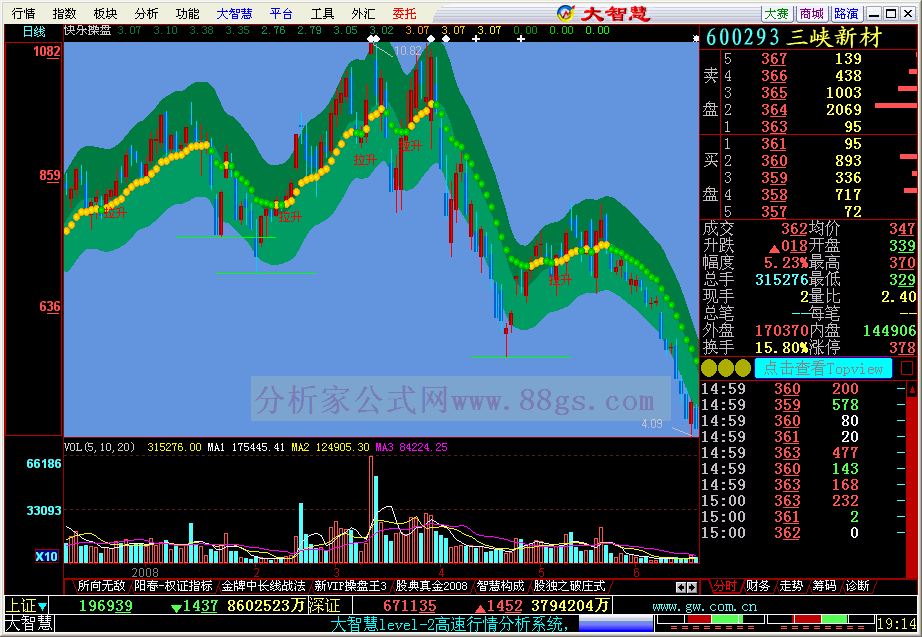922x637 pixels.
Task: Click the 路演 button
Action: [x=847, y=13]
